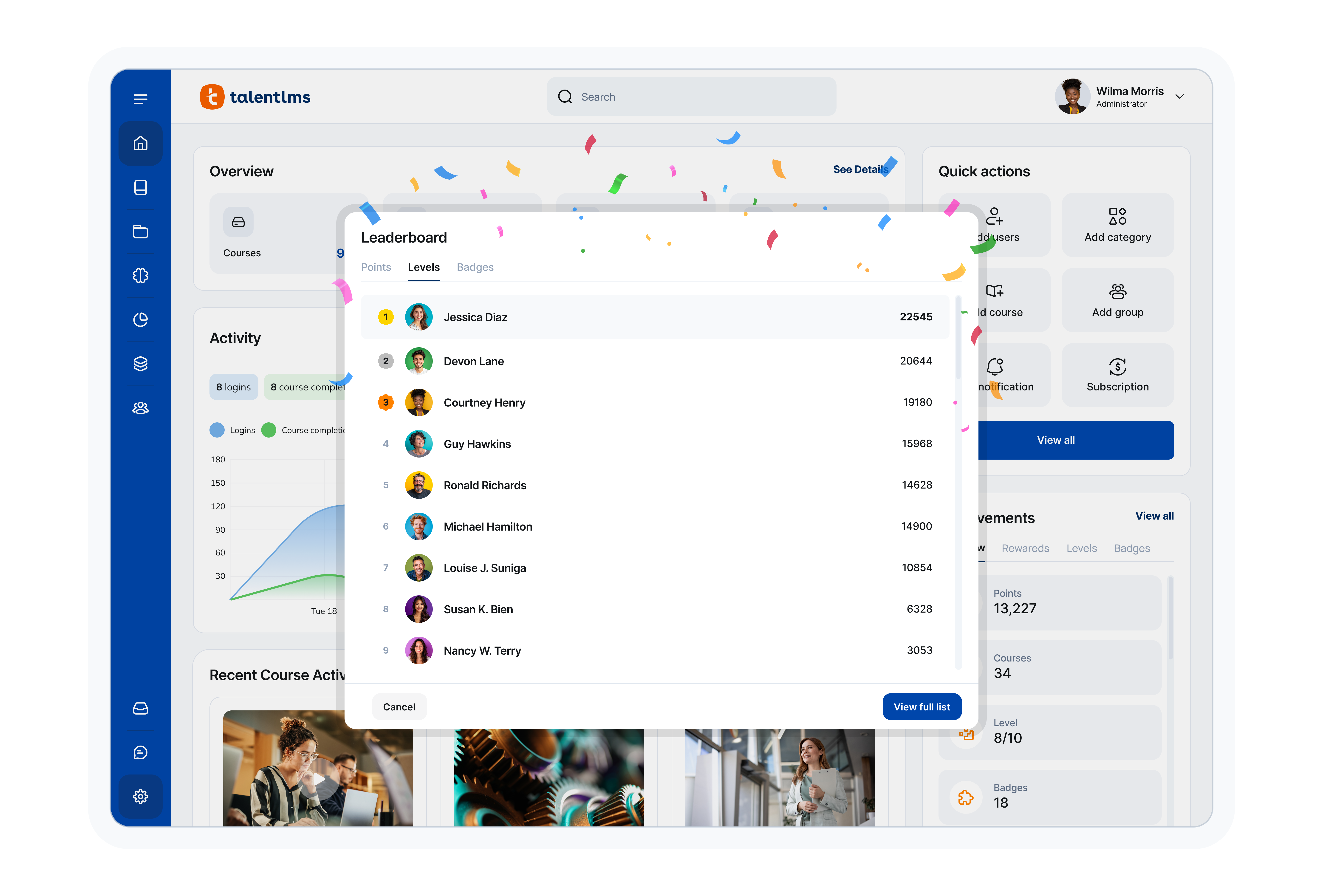Switch to the Points tab in Leaderboard
1323x896 pixels.
click(x=376, y=267)
